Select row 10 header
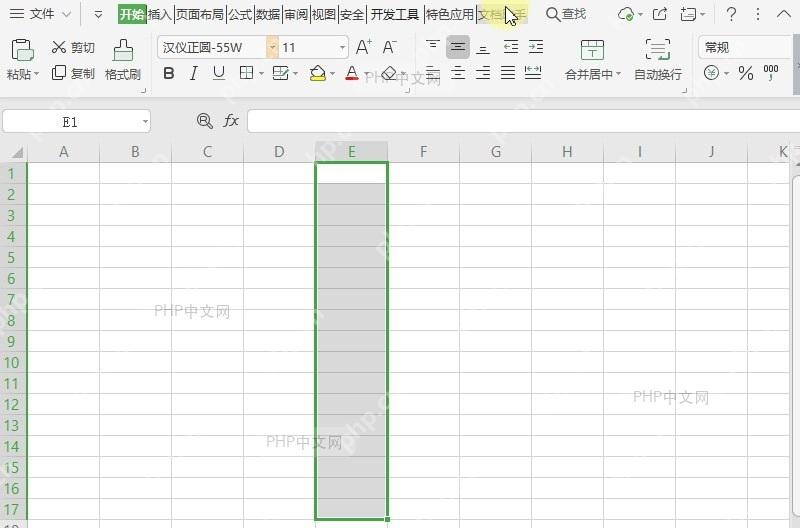The image size is (800, 528). [12, 363]
